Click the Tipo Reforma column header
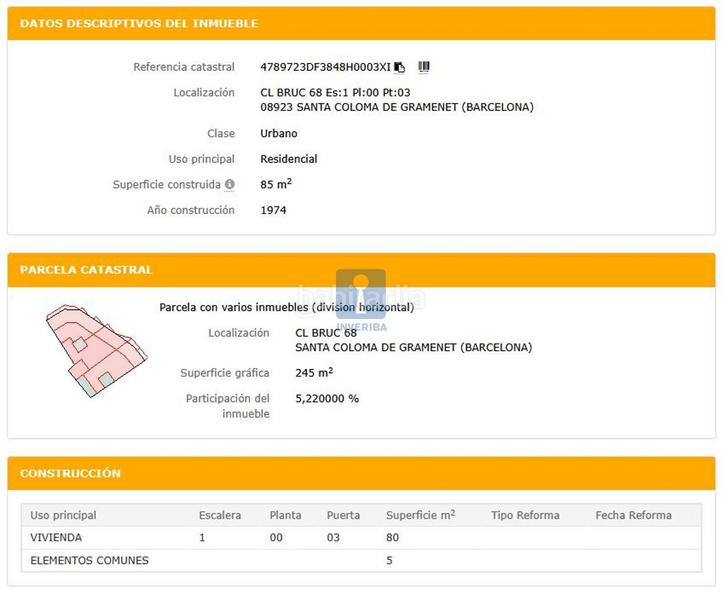This screenshot has height=600, width=723. pyautogui.click(x=525, y=515)
